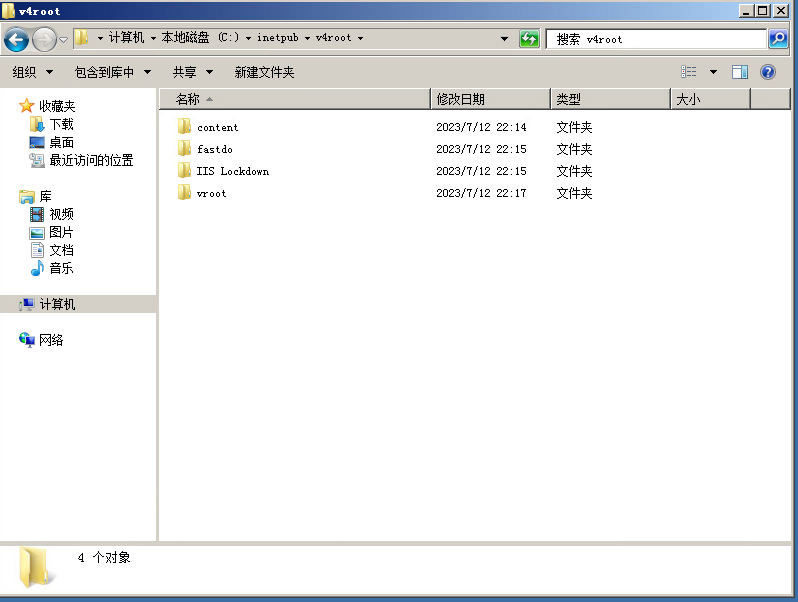Click the fastdo folder name

(x=215, y=149)
